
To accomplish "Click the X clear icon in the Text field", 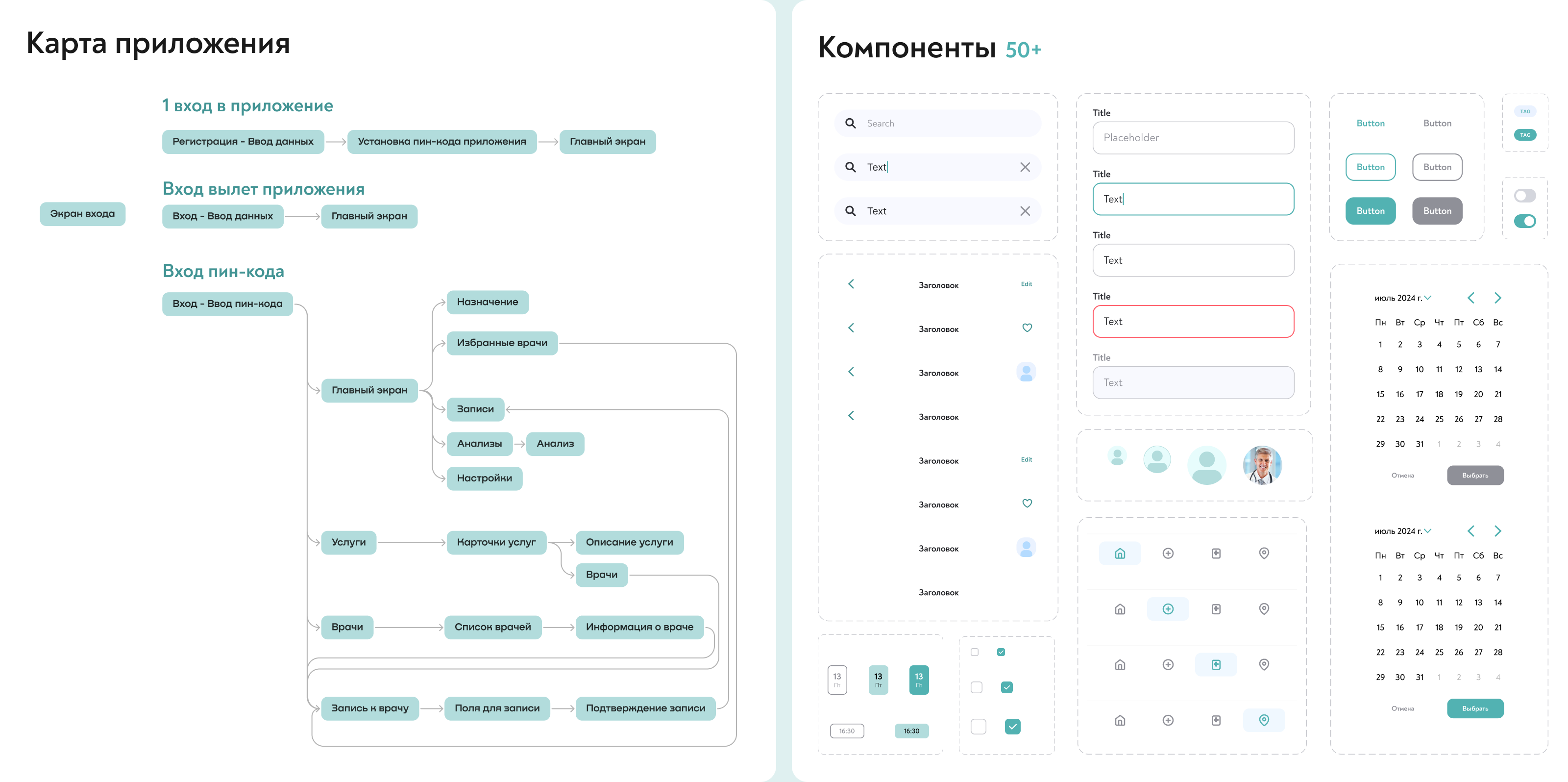I will point(1025,167).
